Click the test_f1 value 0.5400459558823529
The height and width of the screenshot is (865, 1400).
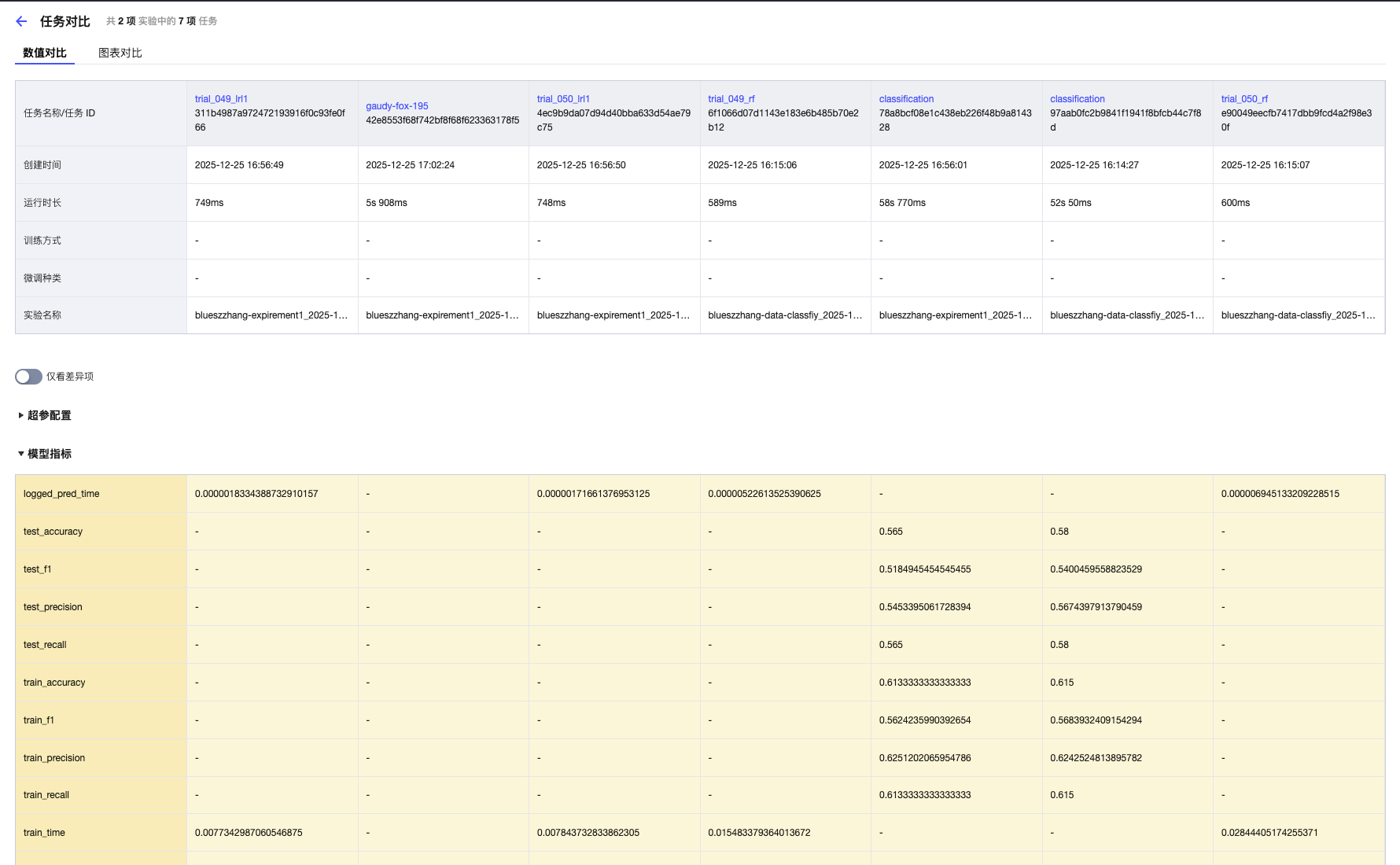1096,569
